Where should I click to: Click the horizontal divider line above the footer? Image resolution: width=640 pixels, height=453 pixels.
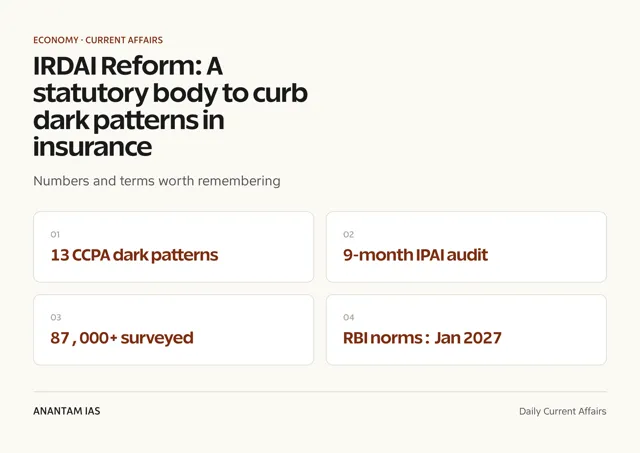(320, 392)
